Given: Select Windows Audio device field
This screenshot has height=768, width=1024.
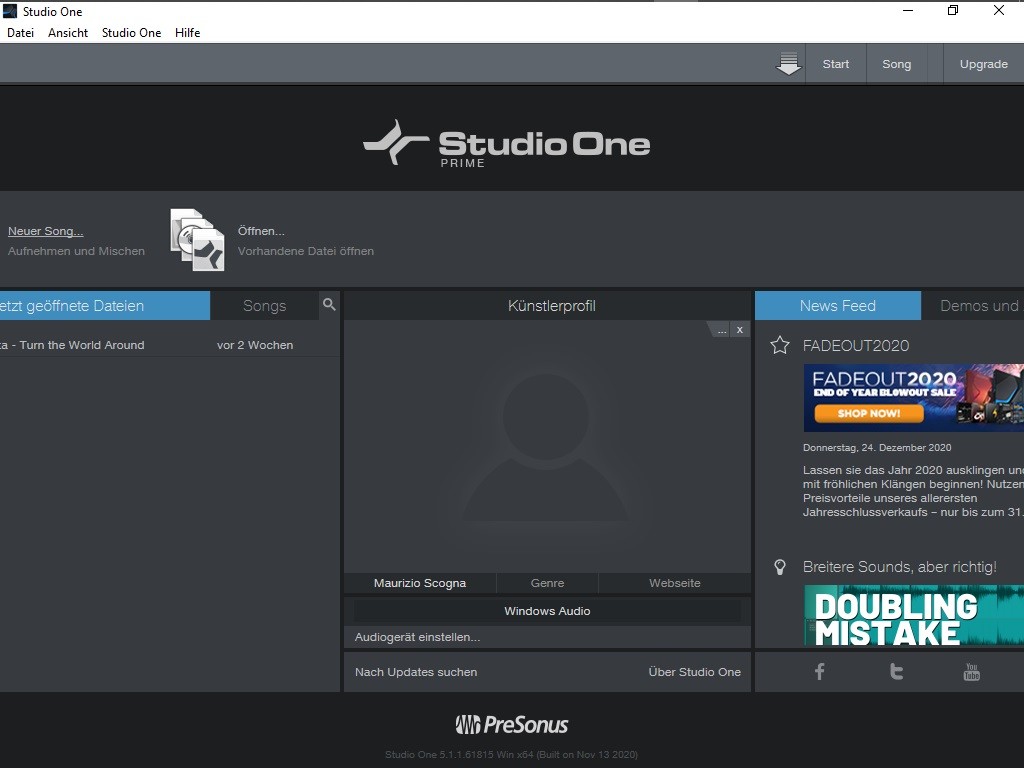Looking at the screenshot, I should coord(547,611).
